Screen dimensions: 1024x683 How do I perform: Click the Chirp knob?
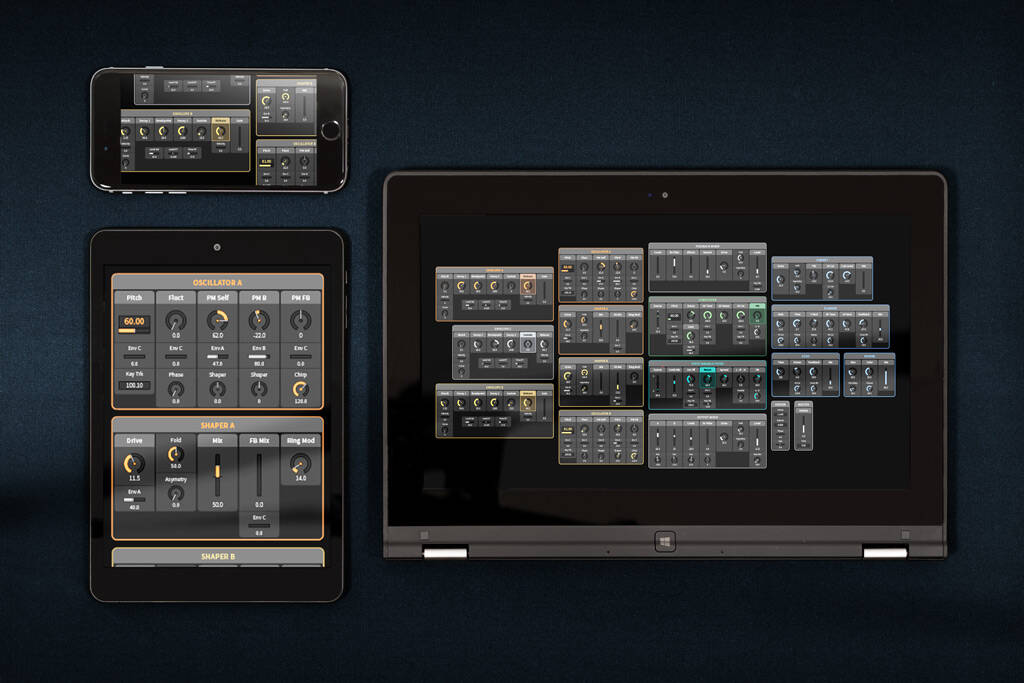click(x=300, y=390)
